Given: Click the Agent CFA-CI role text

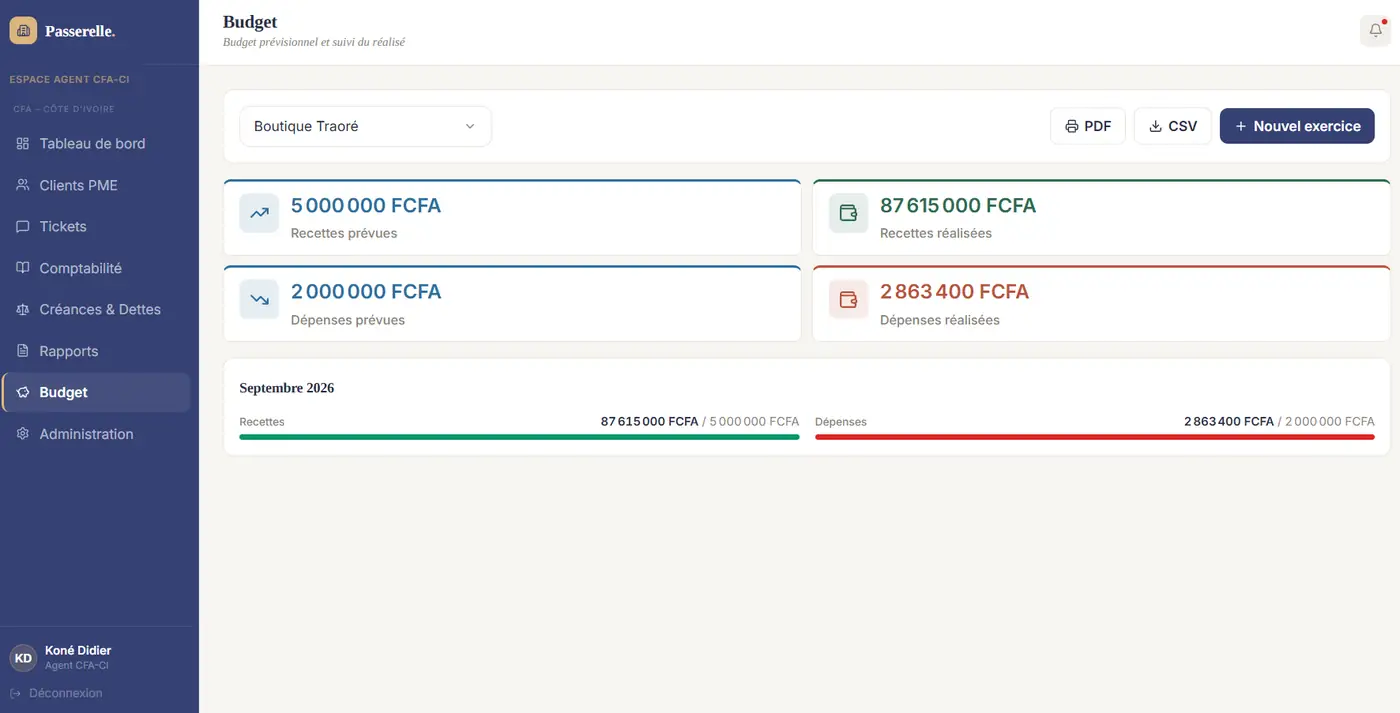Looking at the screenshot, I should (x=77, y=666).
